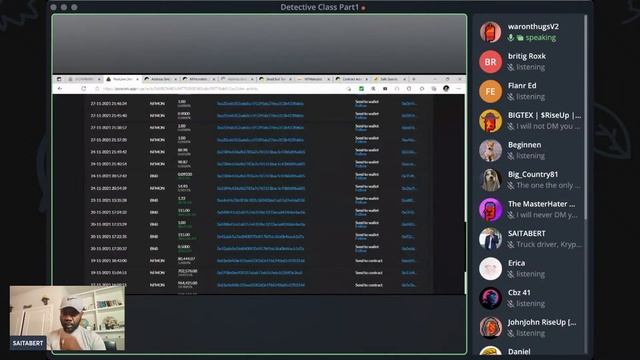Open the browser profile avatar
This screenshot has width=640, height=360.
click(x=446, y=88)
